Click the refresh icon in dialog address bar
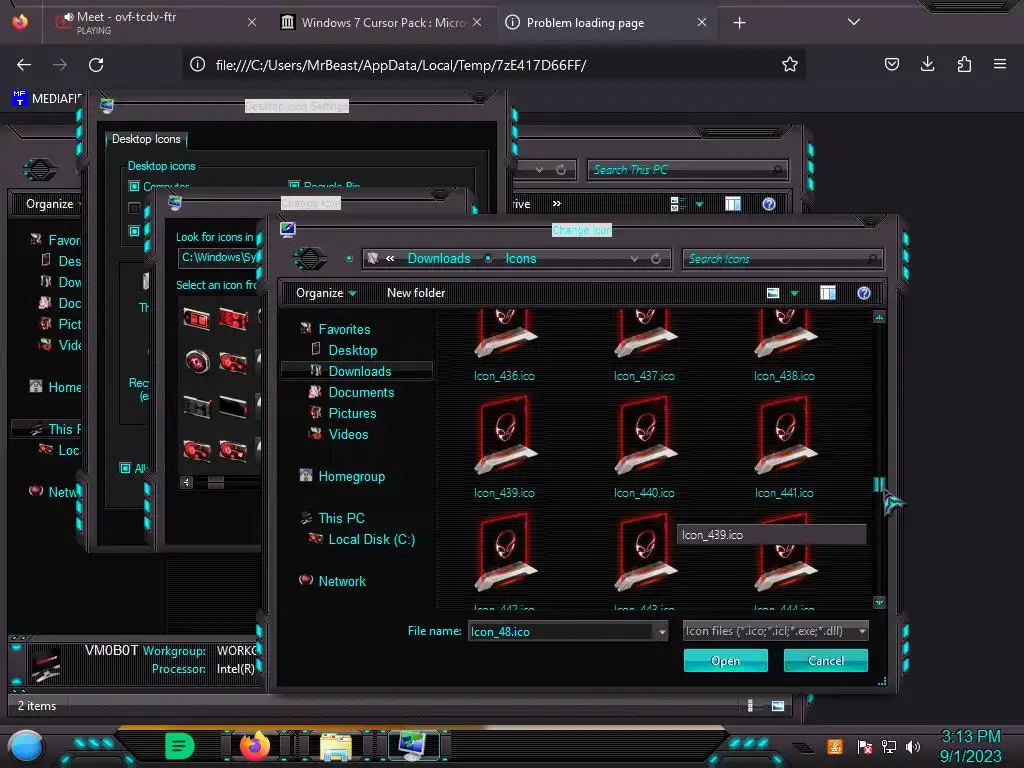Image resolution: width=1024 pixels, height=768 pixels. point(656,259)
